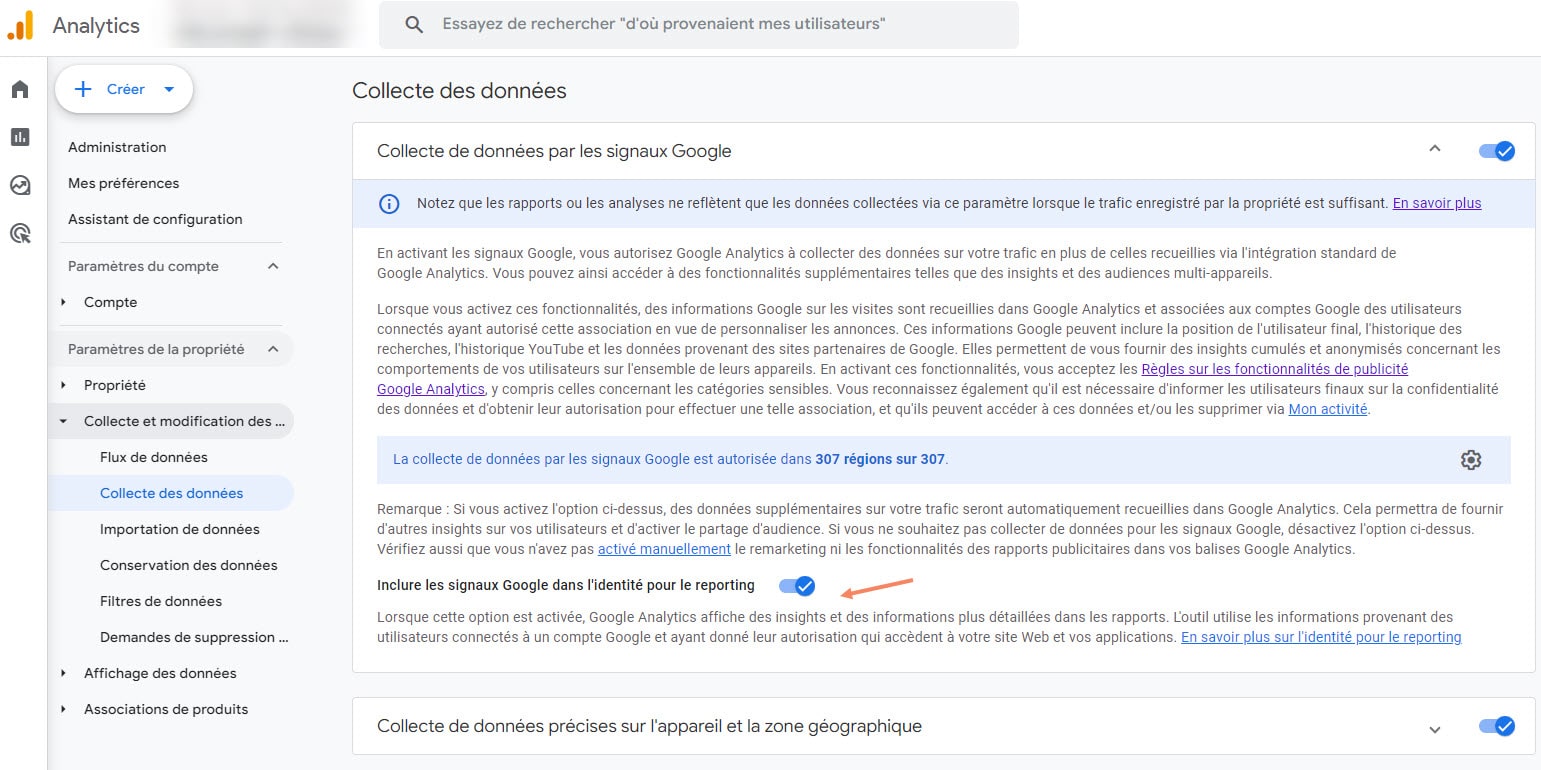The height and width of the screenshot is (770, 1541).
Task: Select Conservation des données
Action: (x=189, y=565)
